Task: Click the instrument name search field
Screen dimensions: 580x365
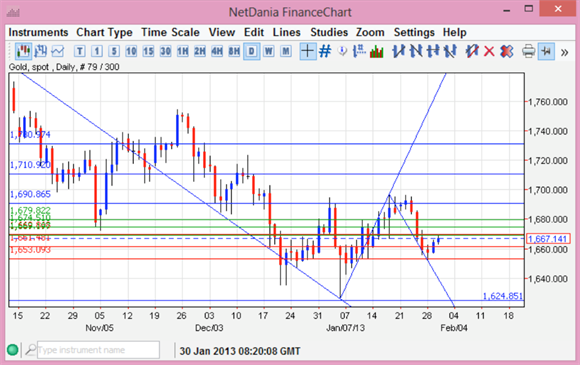Action: pos(98,350)
